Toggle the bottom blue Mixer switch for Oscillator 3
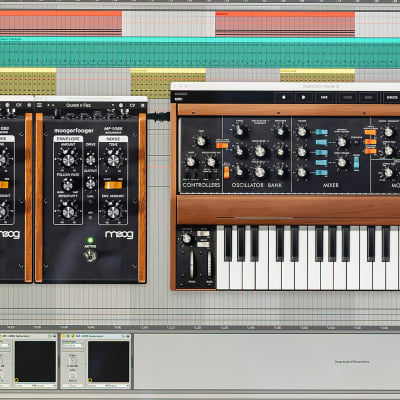 (322, 173)
